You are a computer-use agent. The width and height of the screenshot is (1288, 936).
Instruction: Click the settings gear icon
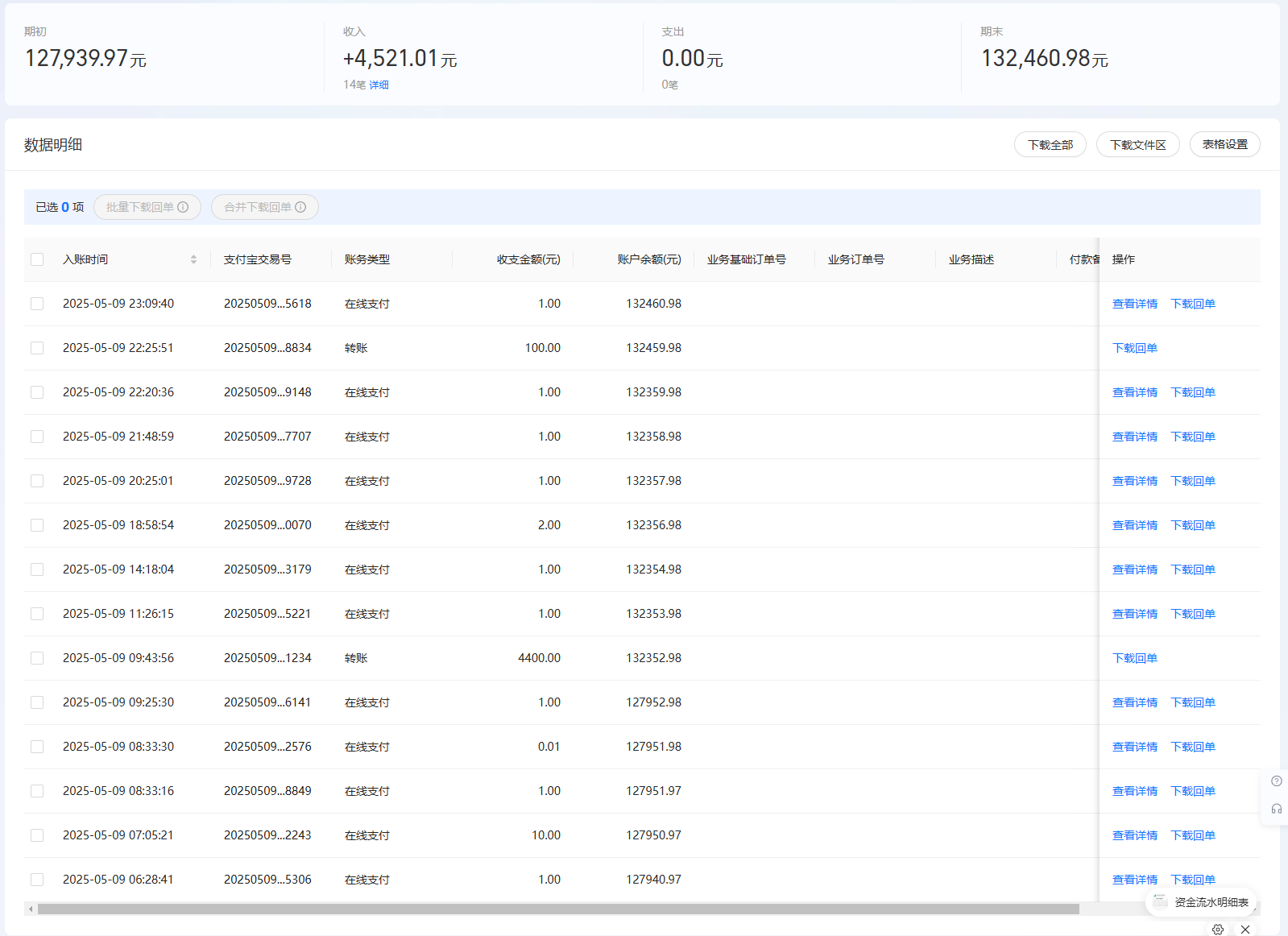1218,929
